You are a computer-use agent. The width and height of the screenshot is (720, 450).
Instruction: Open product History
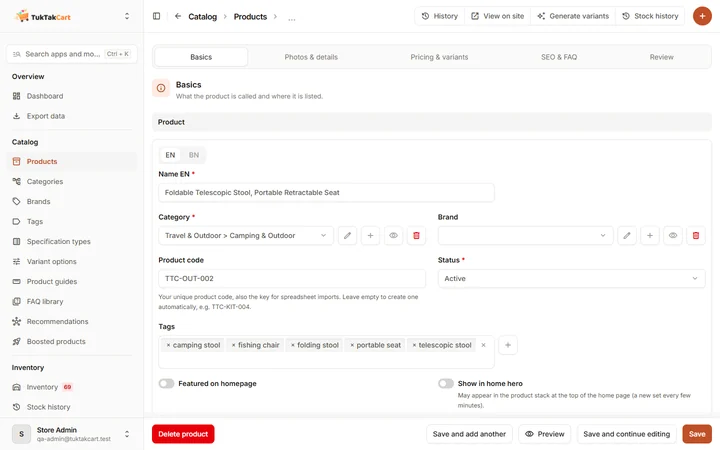click(x=440, y=16)
